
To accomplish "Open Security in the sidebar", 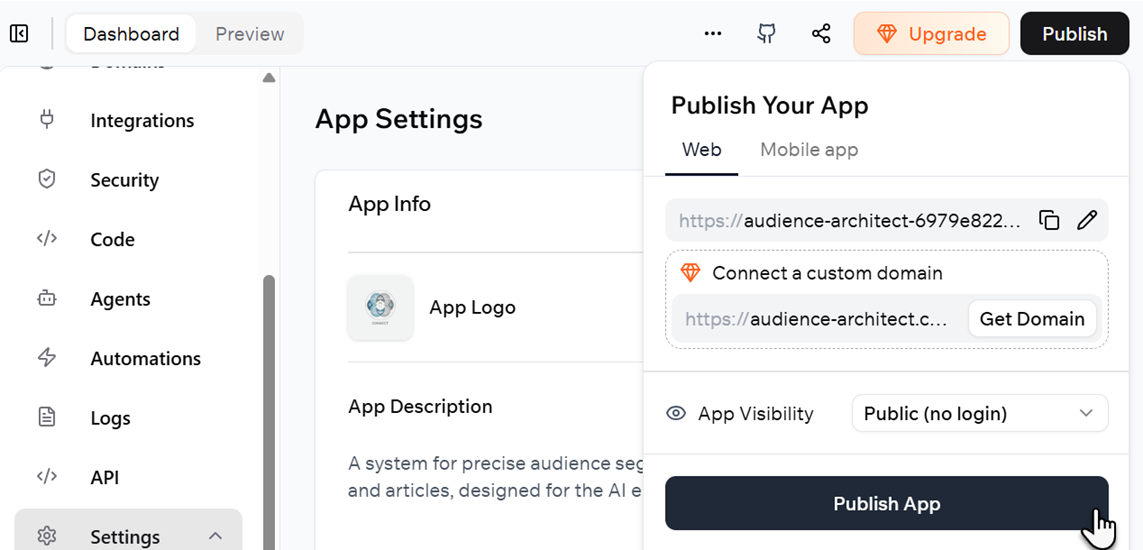I will [x=124, y=180].
